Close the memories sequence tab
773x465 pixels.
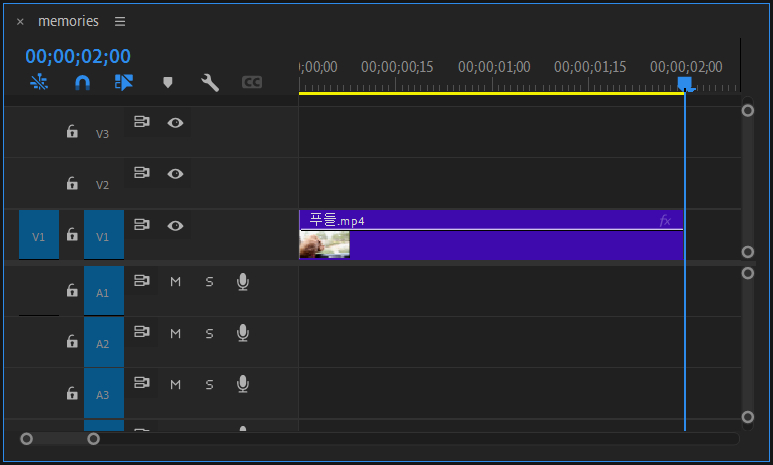[x=20, y=22]
